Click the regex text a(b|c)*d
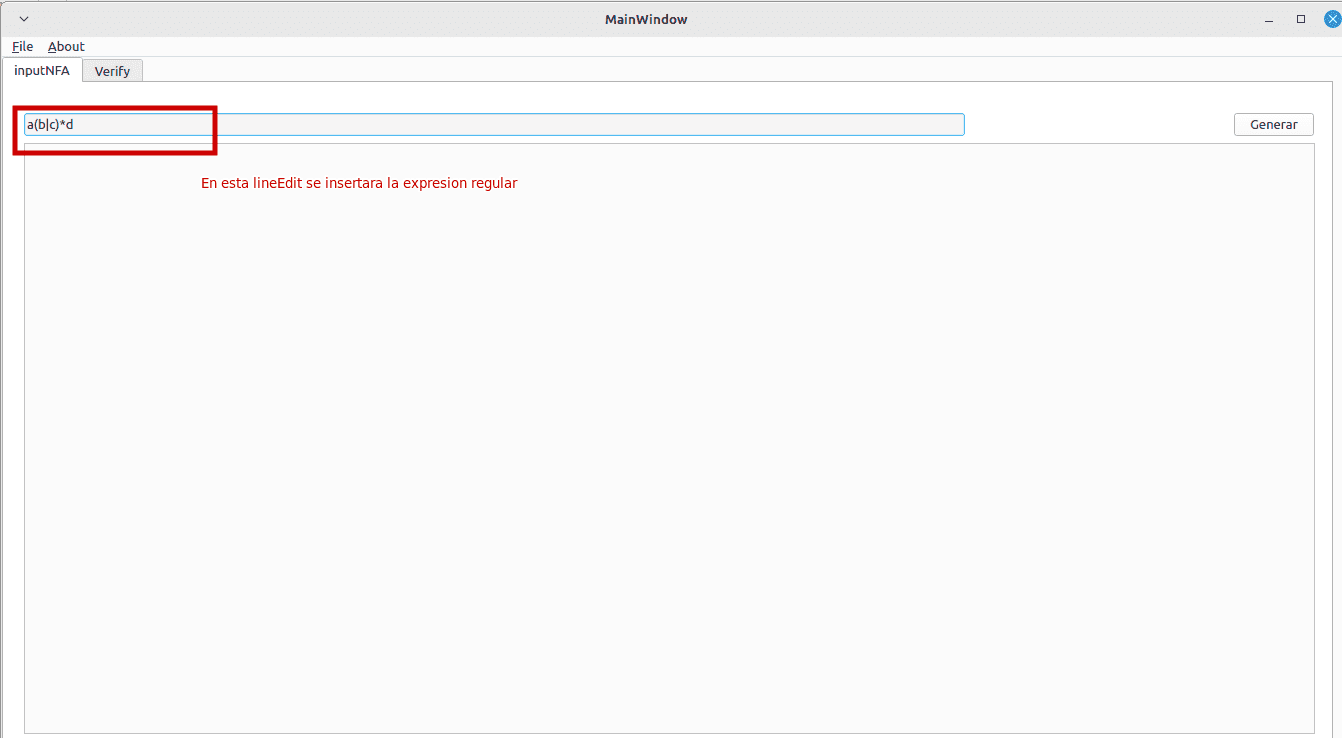 [x=50, y=124]
